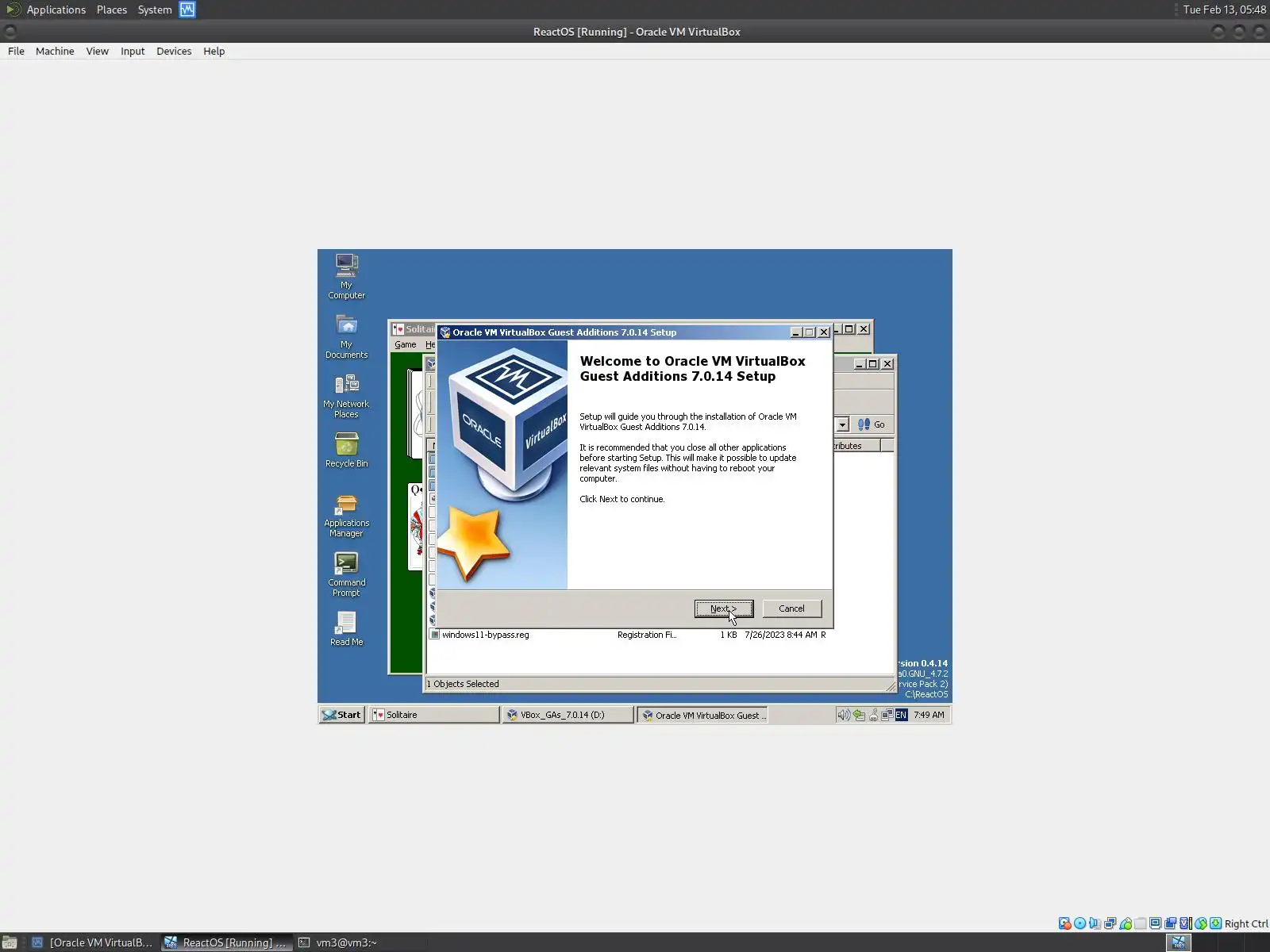Image resolution: width=1270 pixels, height=952 pixels.
Task: Click the optical disk status icon
Action: (1080, 923)
